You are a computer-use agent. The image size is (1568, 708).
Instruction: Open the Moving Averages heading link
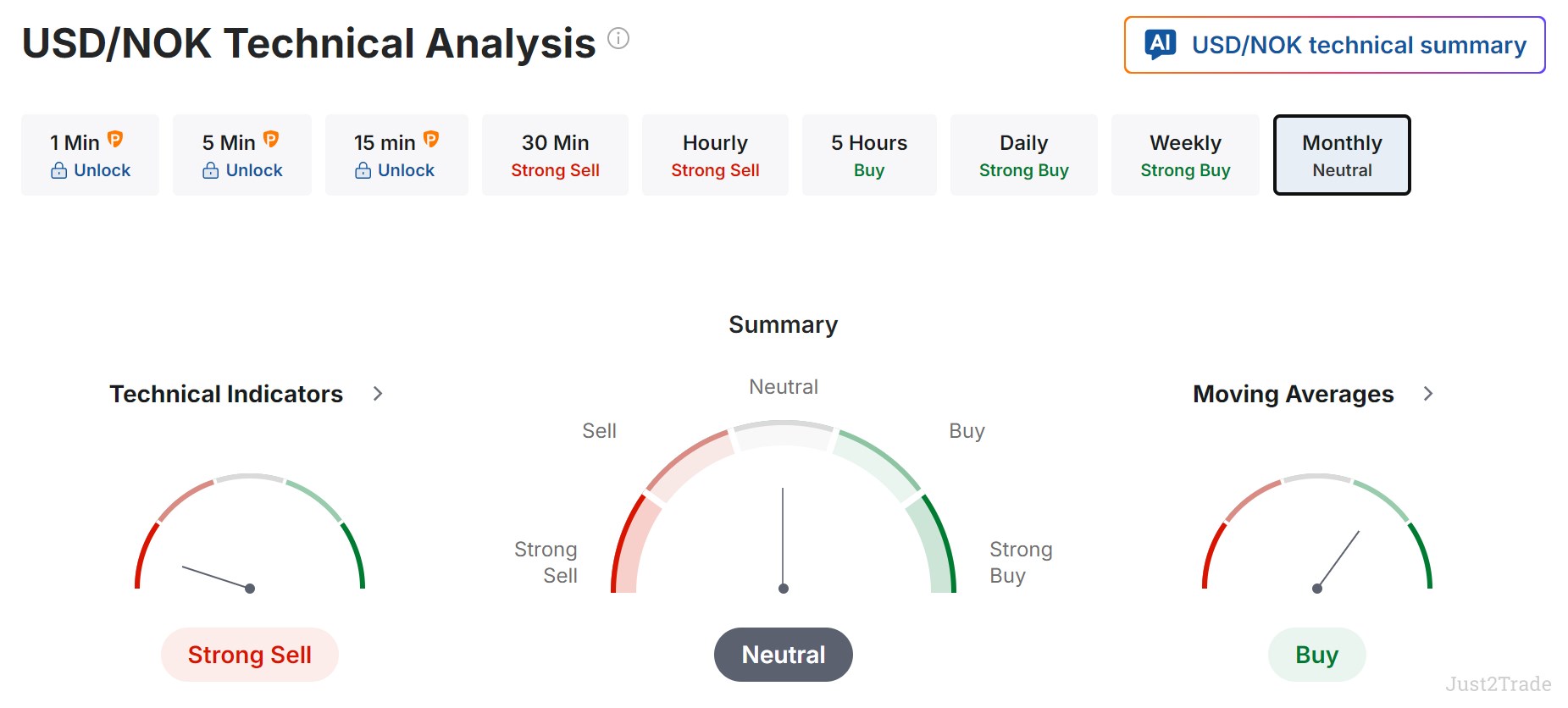coord(1293,394)
